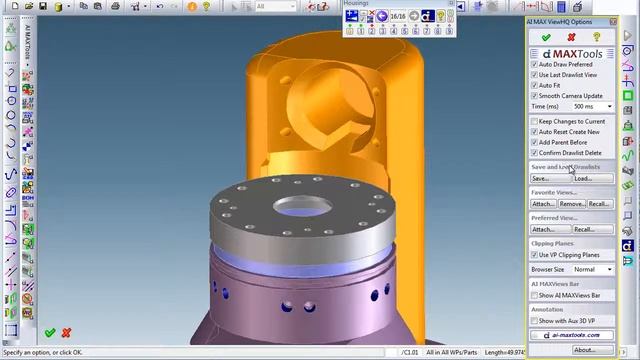Select the spline curve tool in left toolbar
The image size is (640, 360).
point(11,174)
